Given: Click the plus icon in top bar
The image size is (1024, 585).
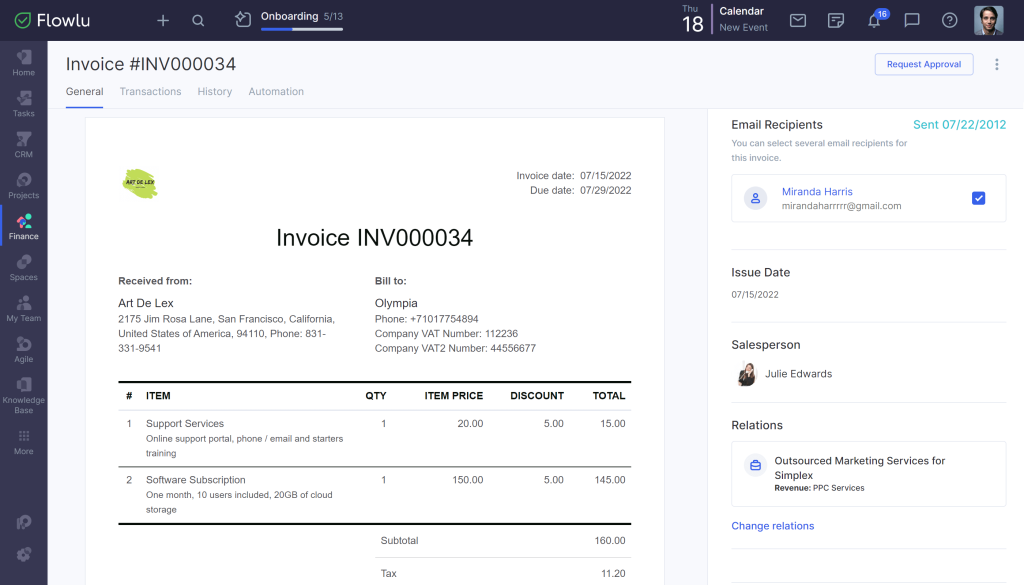Looking at the screenshot, I should click(163, 20).
